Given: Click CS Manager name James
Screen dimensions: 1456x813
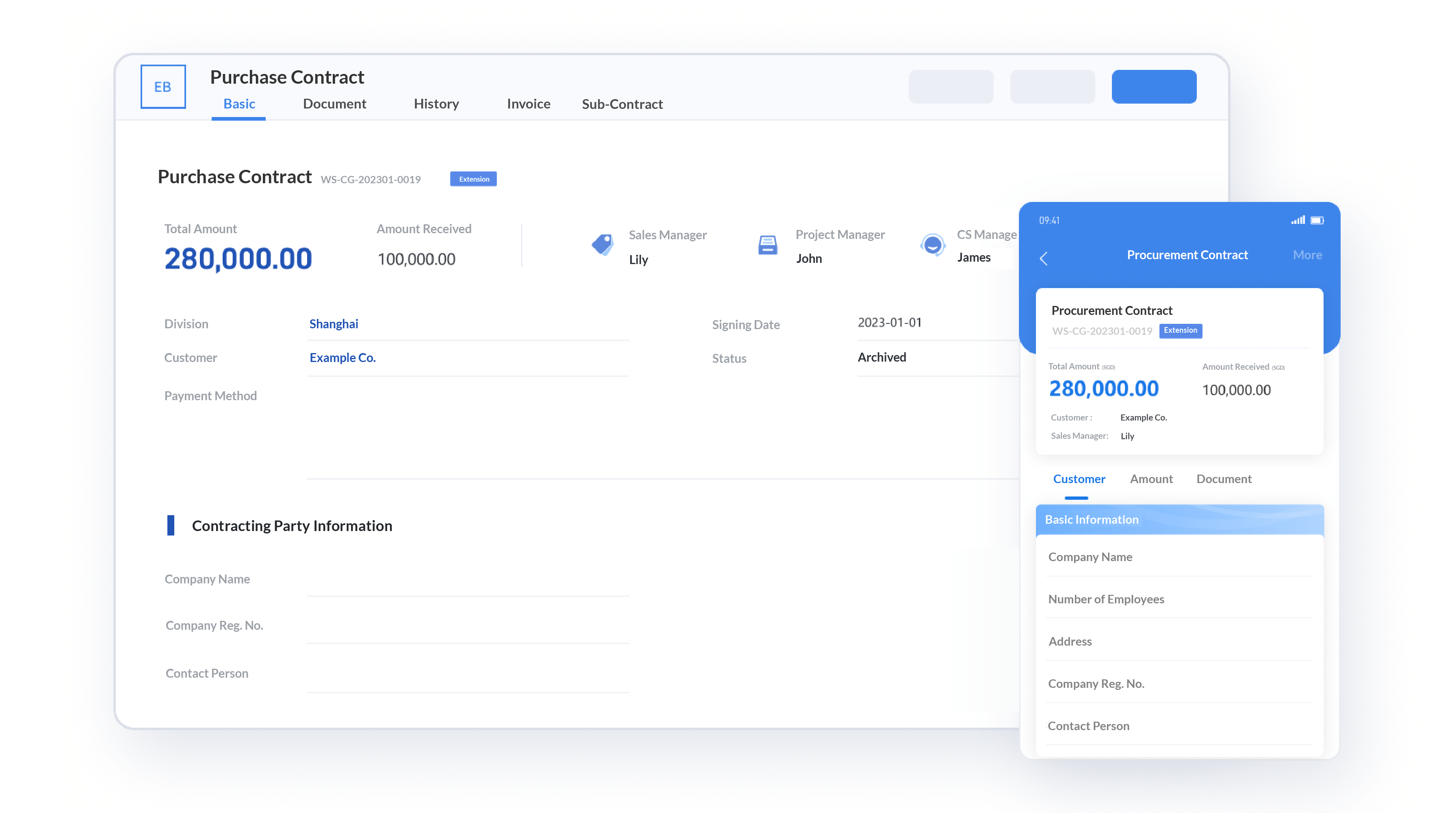Looking at the screenshot, I should click(974, 257).
